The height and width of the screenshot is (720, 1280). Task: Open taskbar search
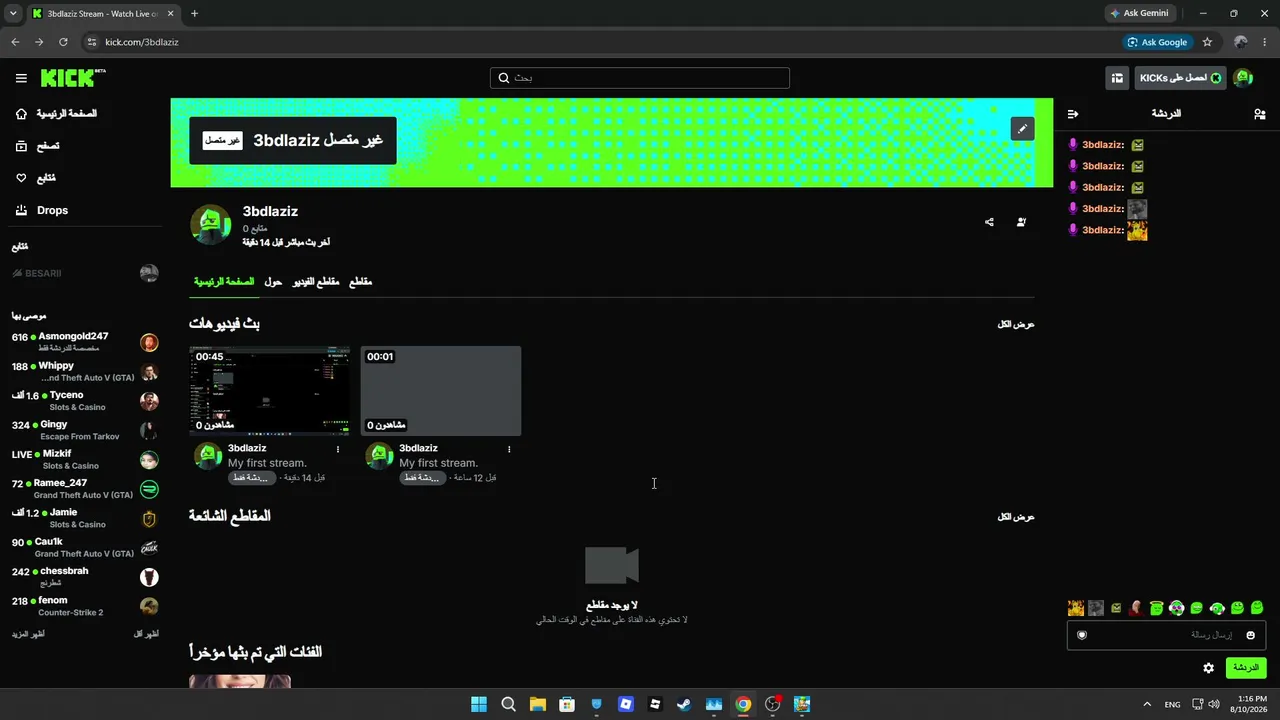(508, 704)
